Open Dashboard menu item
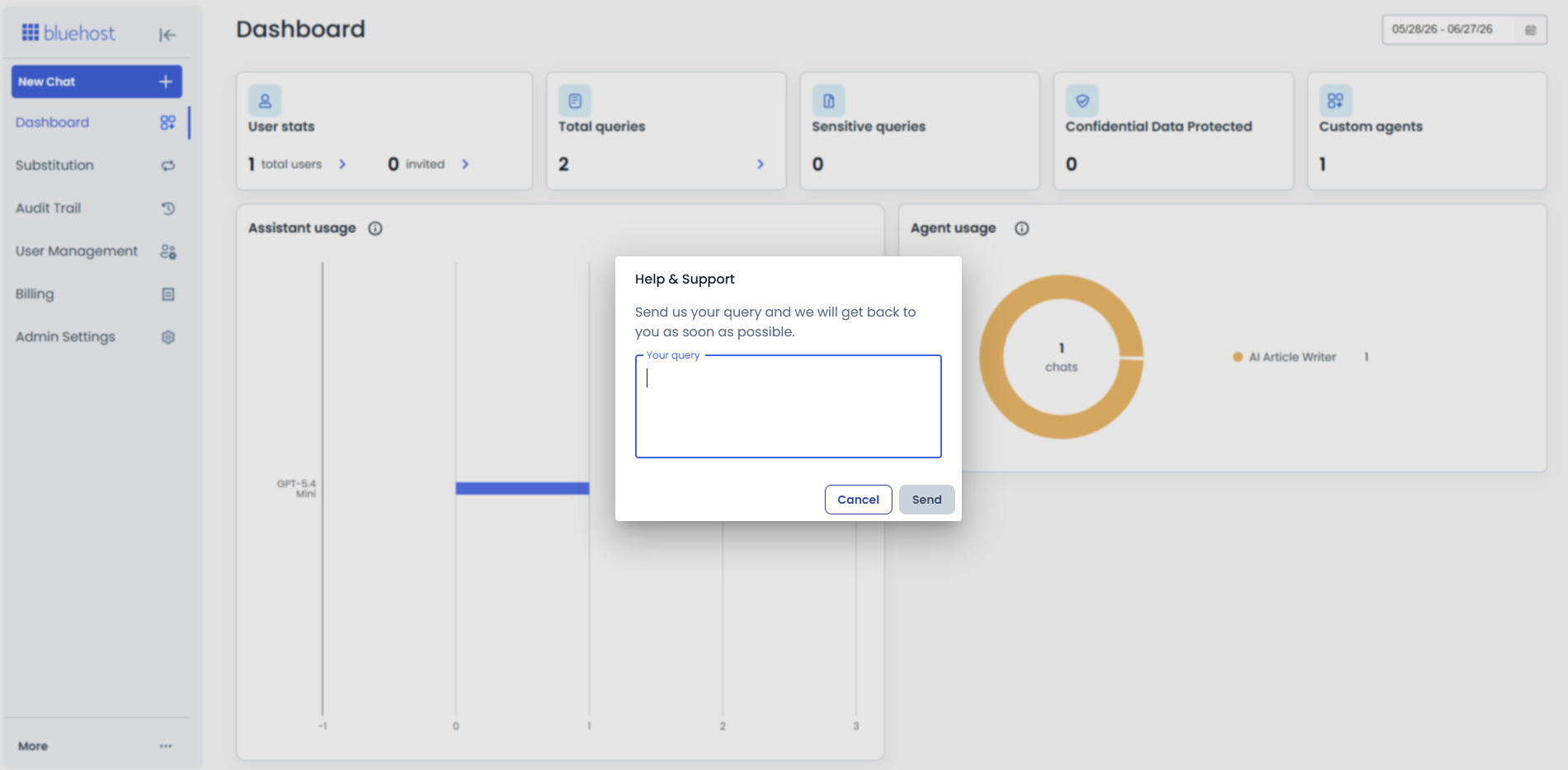The image size is (1568, 770). click(x=97, y=123)
